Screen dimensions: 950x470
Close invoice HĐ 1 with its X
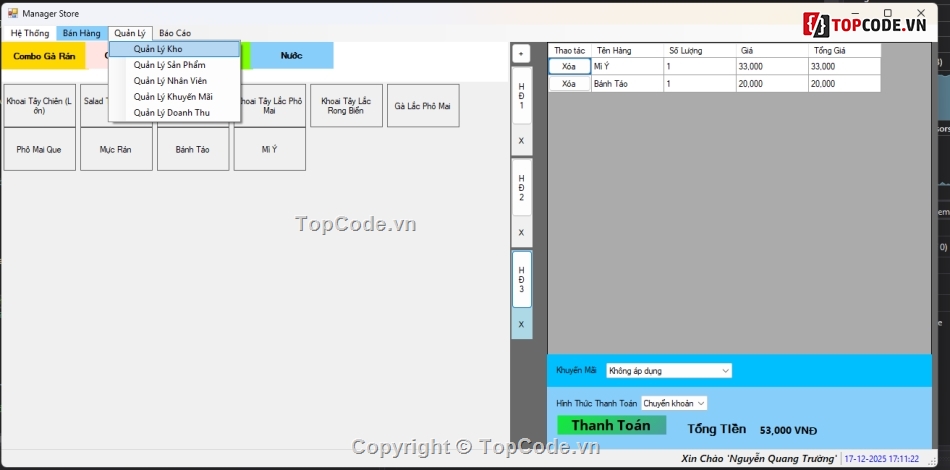[522, 141]
